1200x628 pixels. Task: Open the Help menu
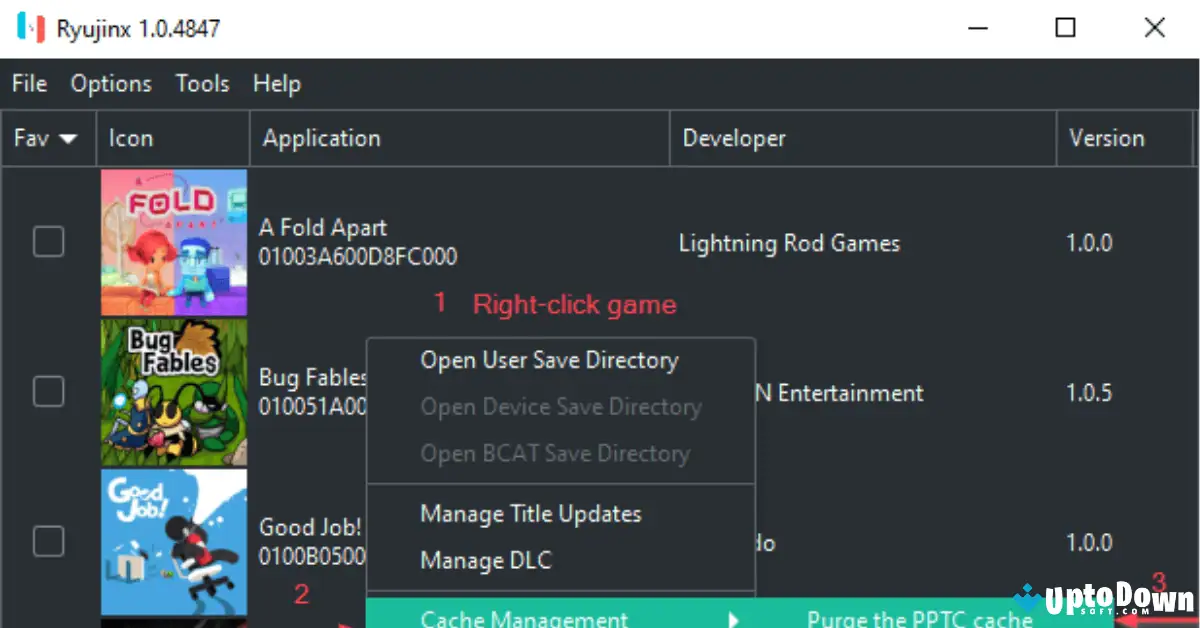click(x=276, y=84)
